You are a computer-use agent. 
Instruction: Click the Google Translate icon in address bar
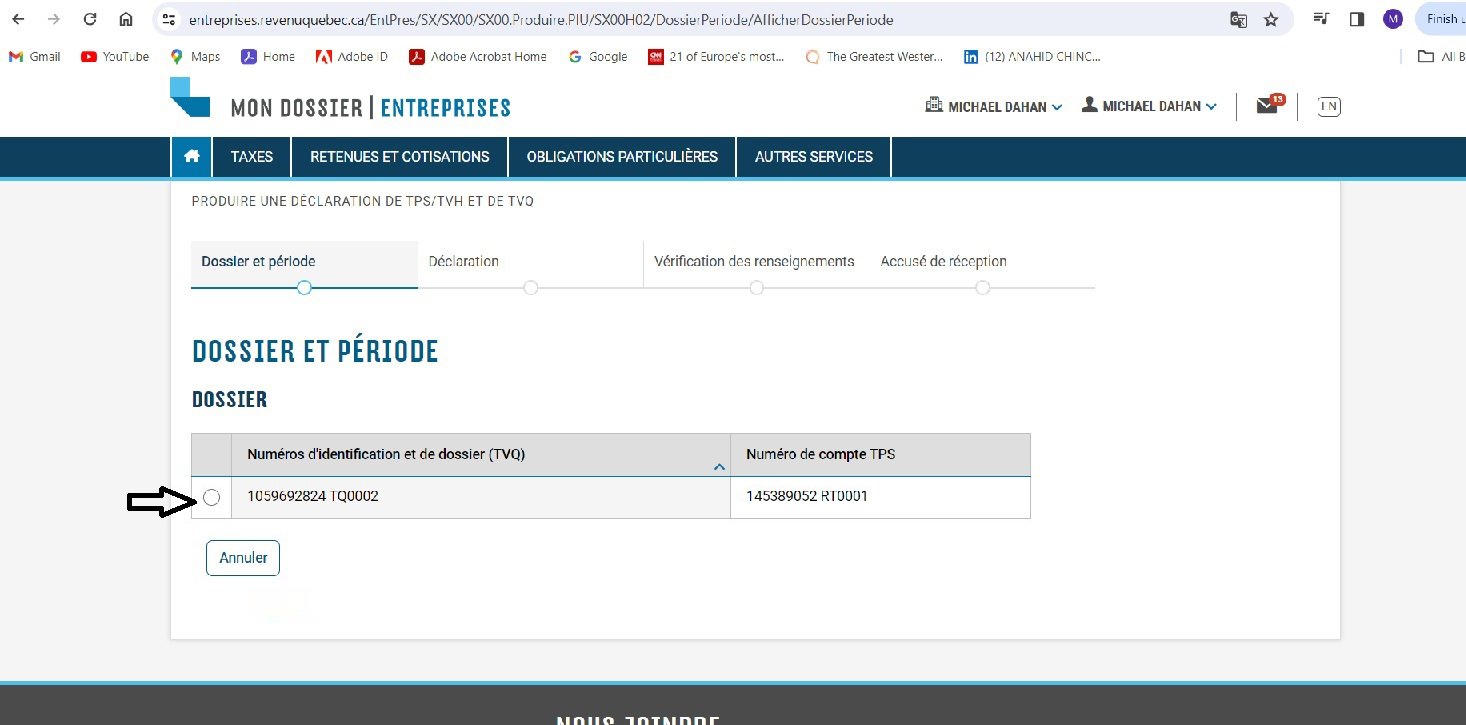(1238, 19)
